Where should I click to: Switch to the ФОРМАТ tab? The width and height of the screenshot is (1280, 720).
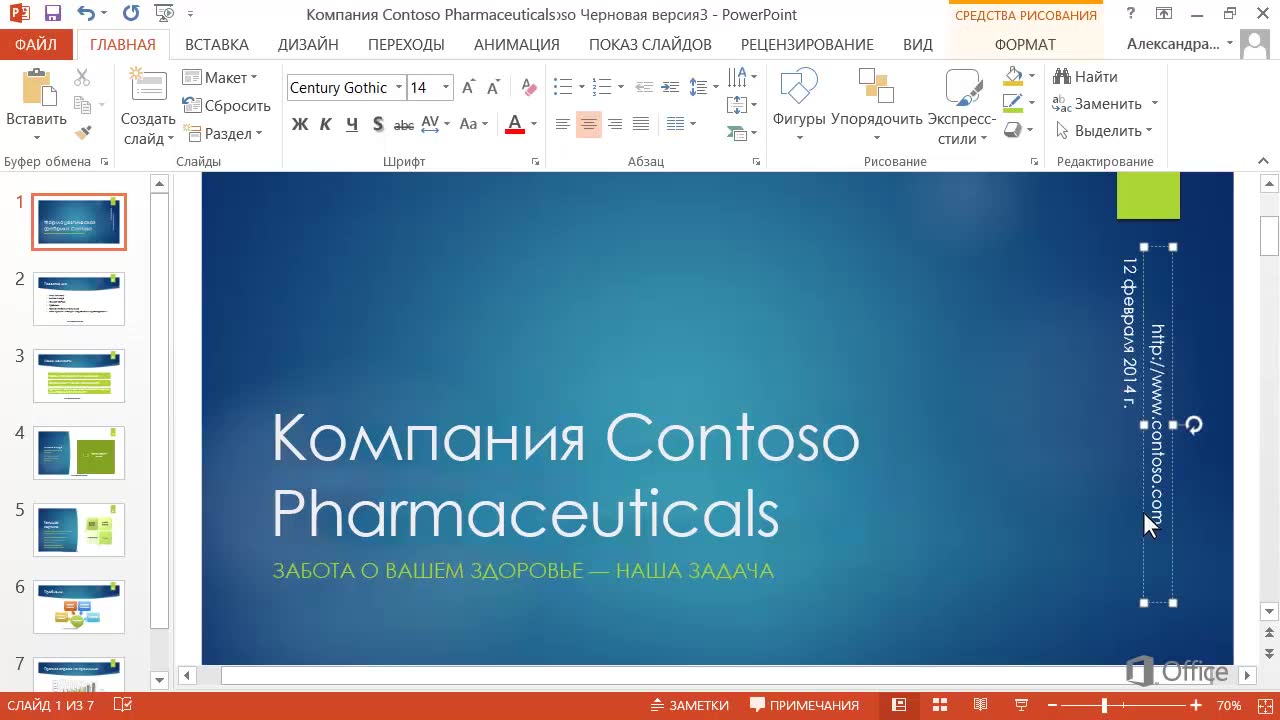point(1025,45)
